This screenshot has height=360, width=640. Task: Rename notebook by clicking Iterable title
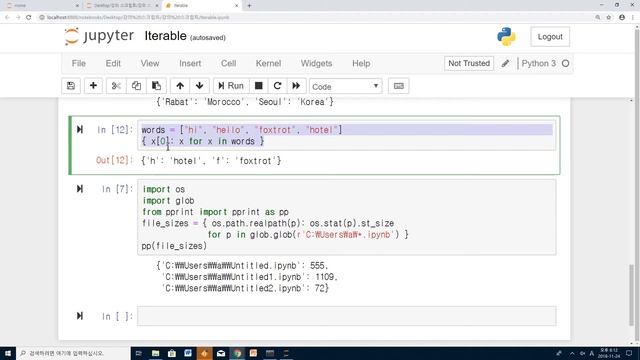165,36
